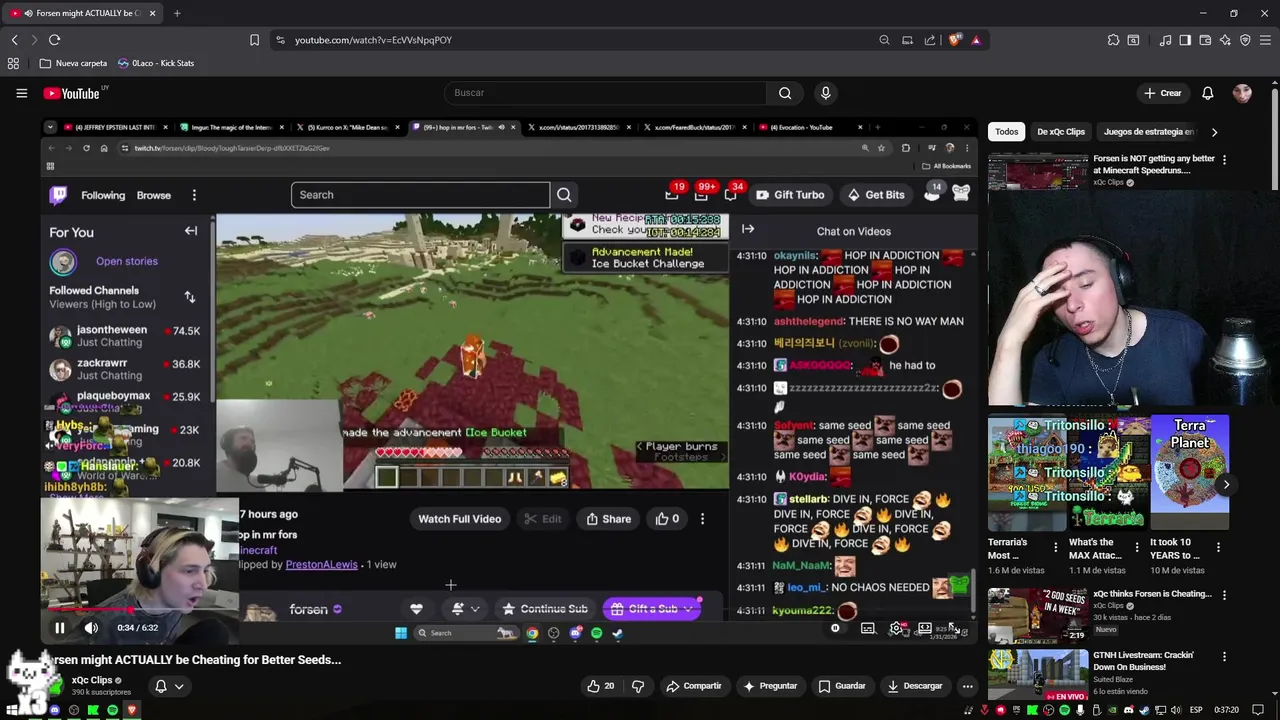Screen dimensions: 1280x720
Task: Open the Brave Wallet icon
Action: point(1205,40)
